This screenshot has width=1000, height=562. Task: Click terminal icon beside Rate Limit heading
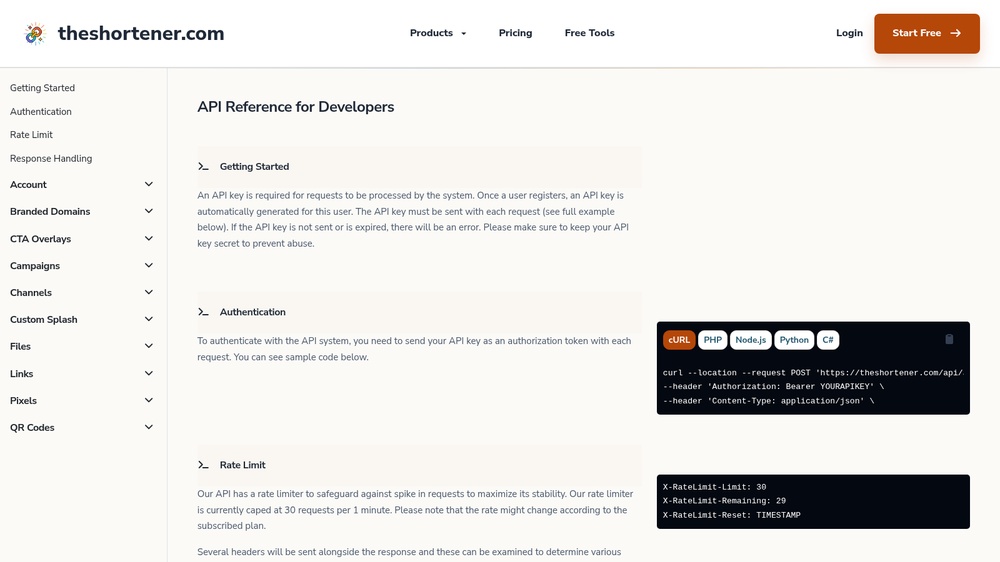point(203,465)
